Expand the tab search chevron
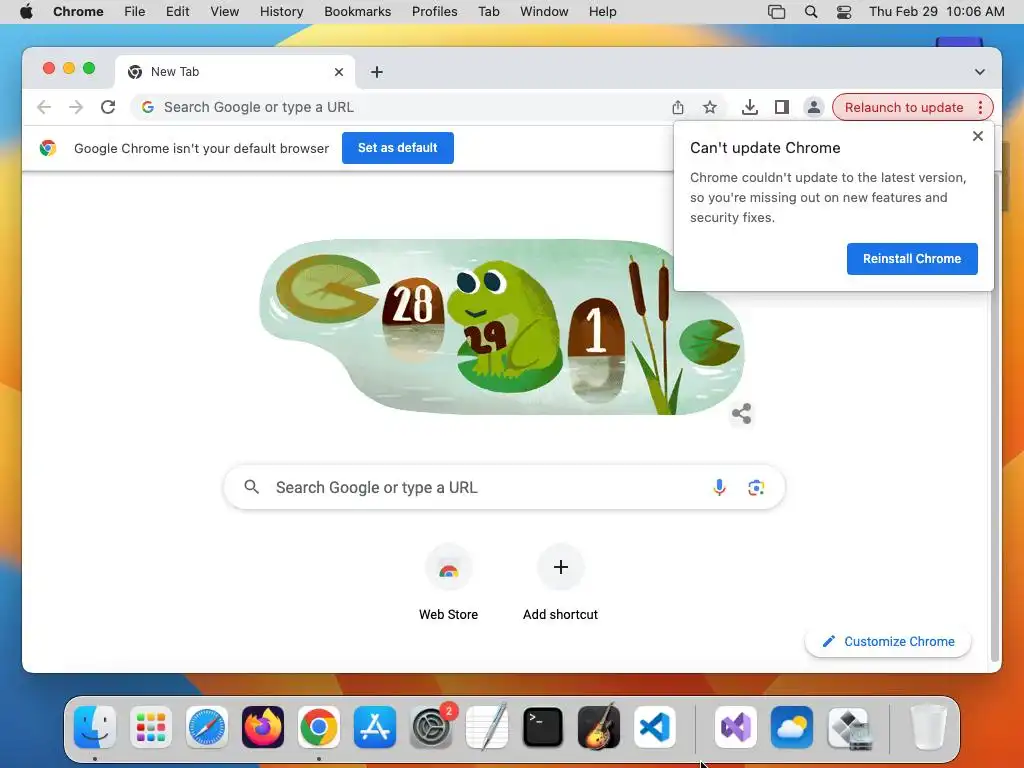This screenshot has width=1024, height=768. point(980,72)
